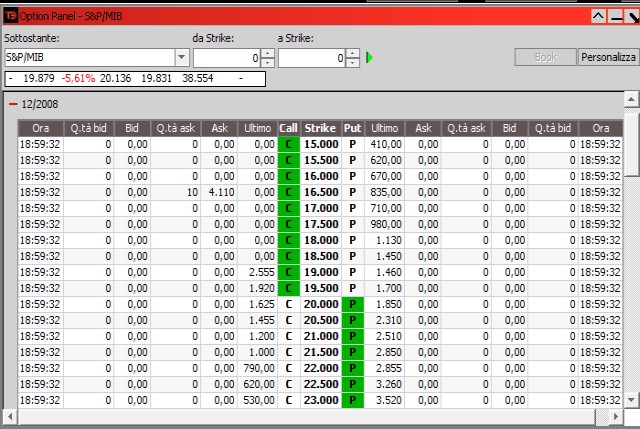640x430 pixels.
Task: Open the Personalizza settings
Action: [x=608, y=58]
